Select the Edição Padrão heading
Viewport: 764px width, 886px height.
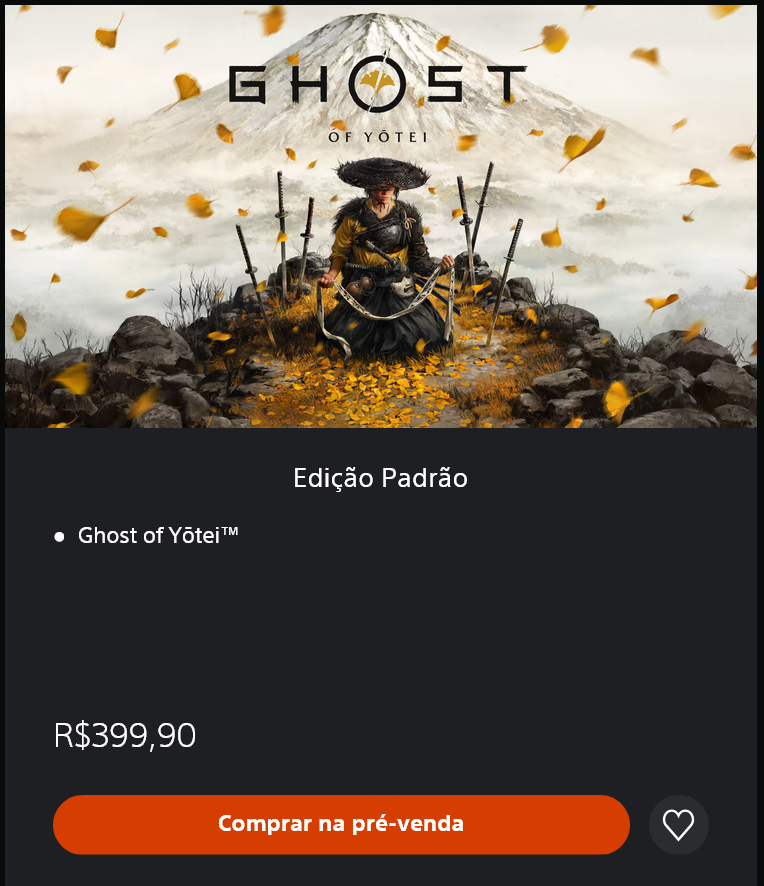tap(380, 478)
